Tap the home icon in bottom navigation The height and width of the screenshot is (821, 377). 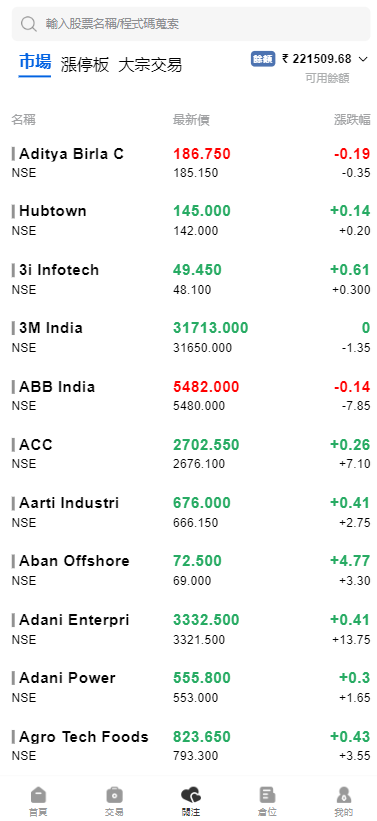coord(38,794)
